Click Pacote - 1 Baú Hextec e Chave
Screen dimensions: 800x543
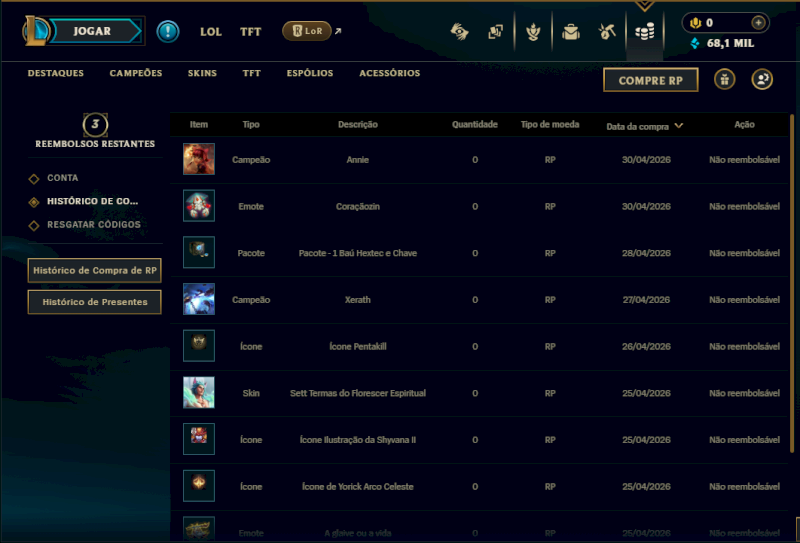click(358, 253)
